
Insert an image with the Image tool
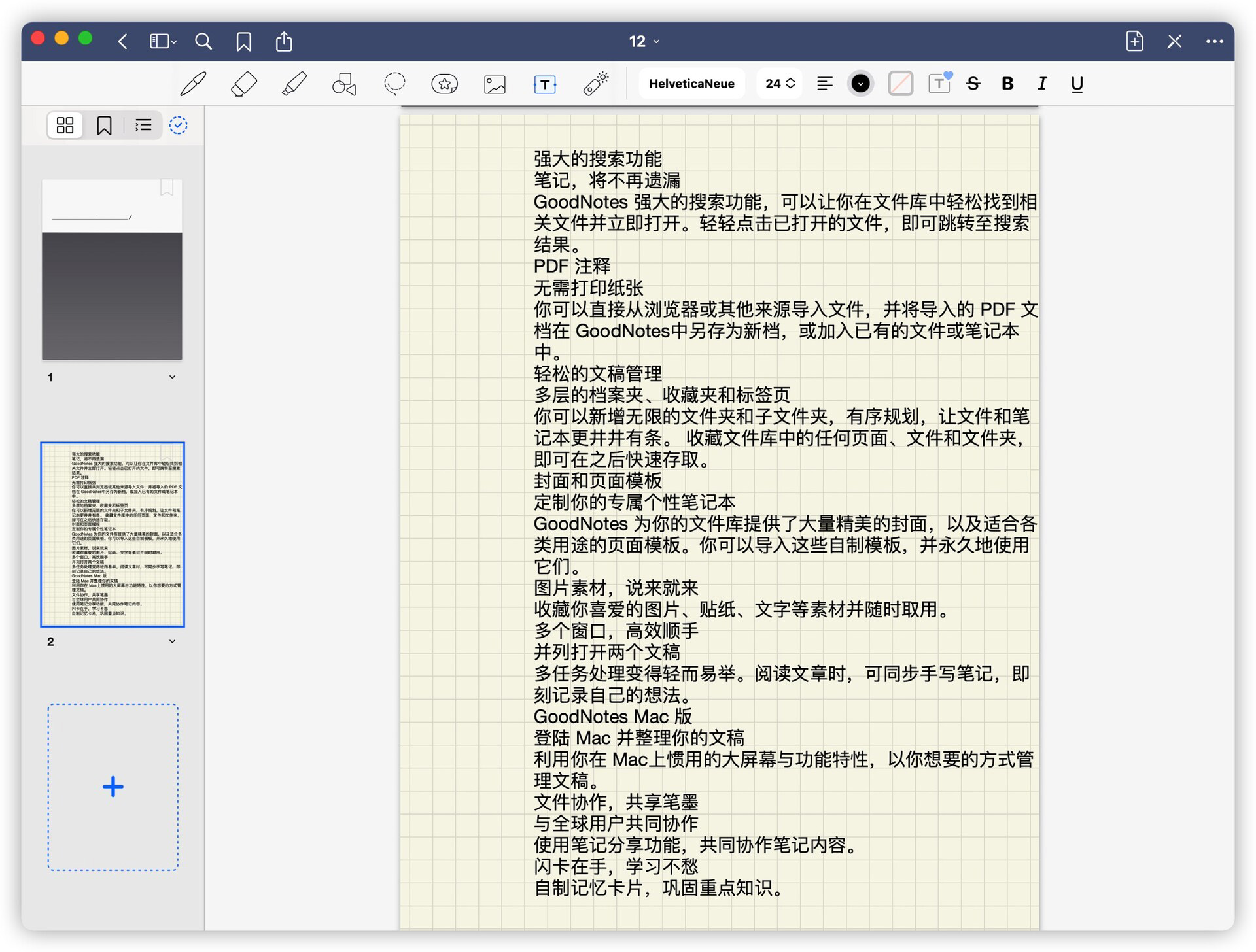495,84
